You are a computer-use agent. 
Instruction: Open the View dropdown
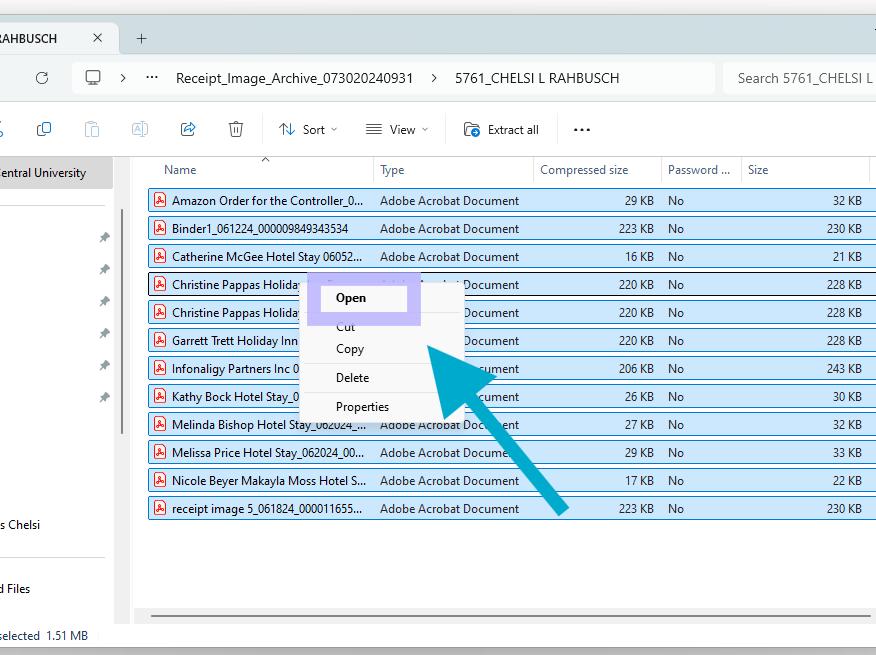(397, 129)
